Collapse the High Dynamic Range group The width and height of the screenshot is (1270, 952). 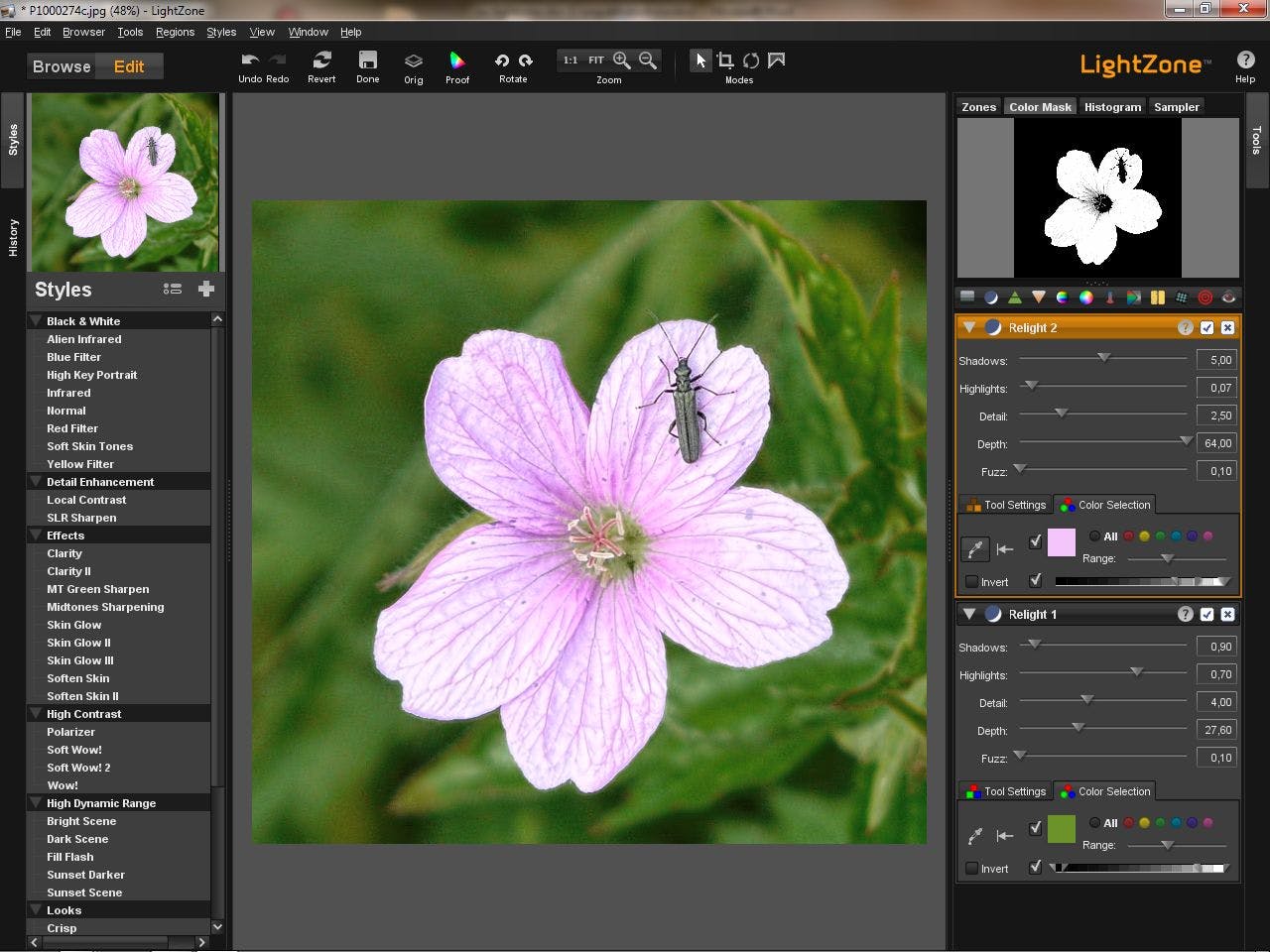tap(37, 803)
